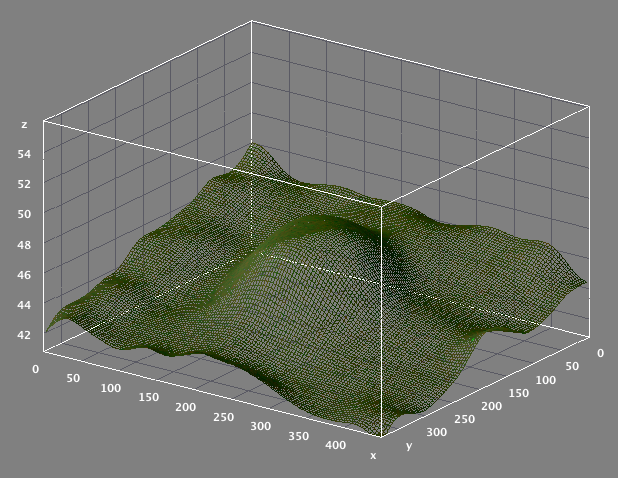
Task: Click the 100 tick on x axis
Action: (x=110, y=388)
